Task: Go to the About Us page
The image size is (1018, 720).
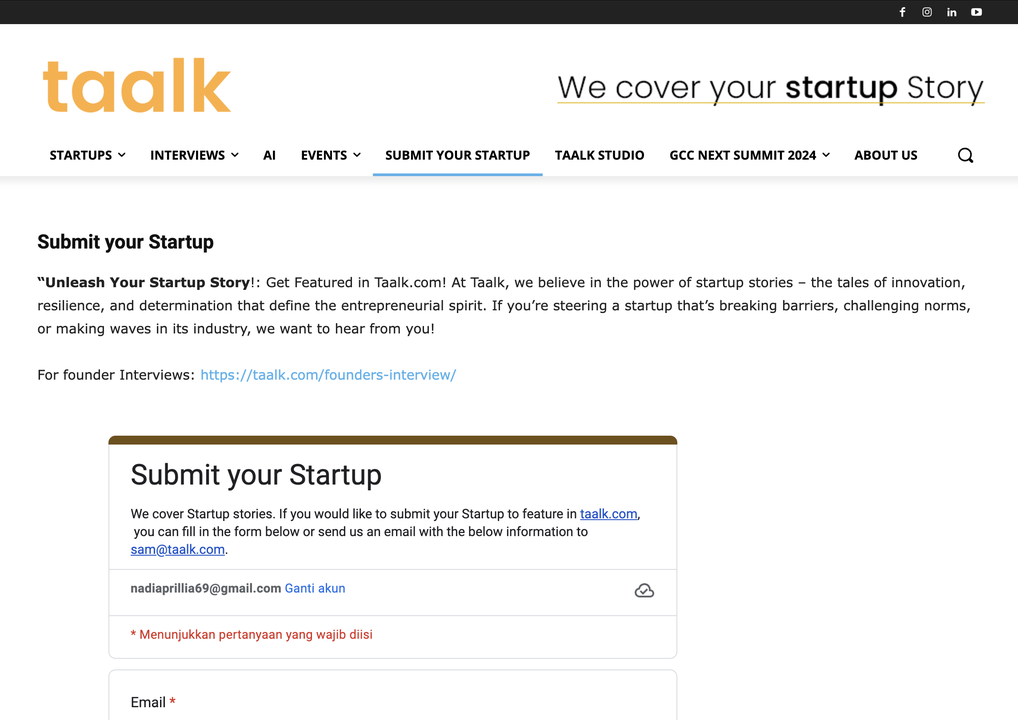Action: click(x=885, y=155)
